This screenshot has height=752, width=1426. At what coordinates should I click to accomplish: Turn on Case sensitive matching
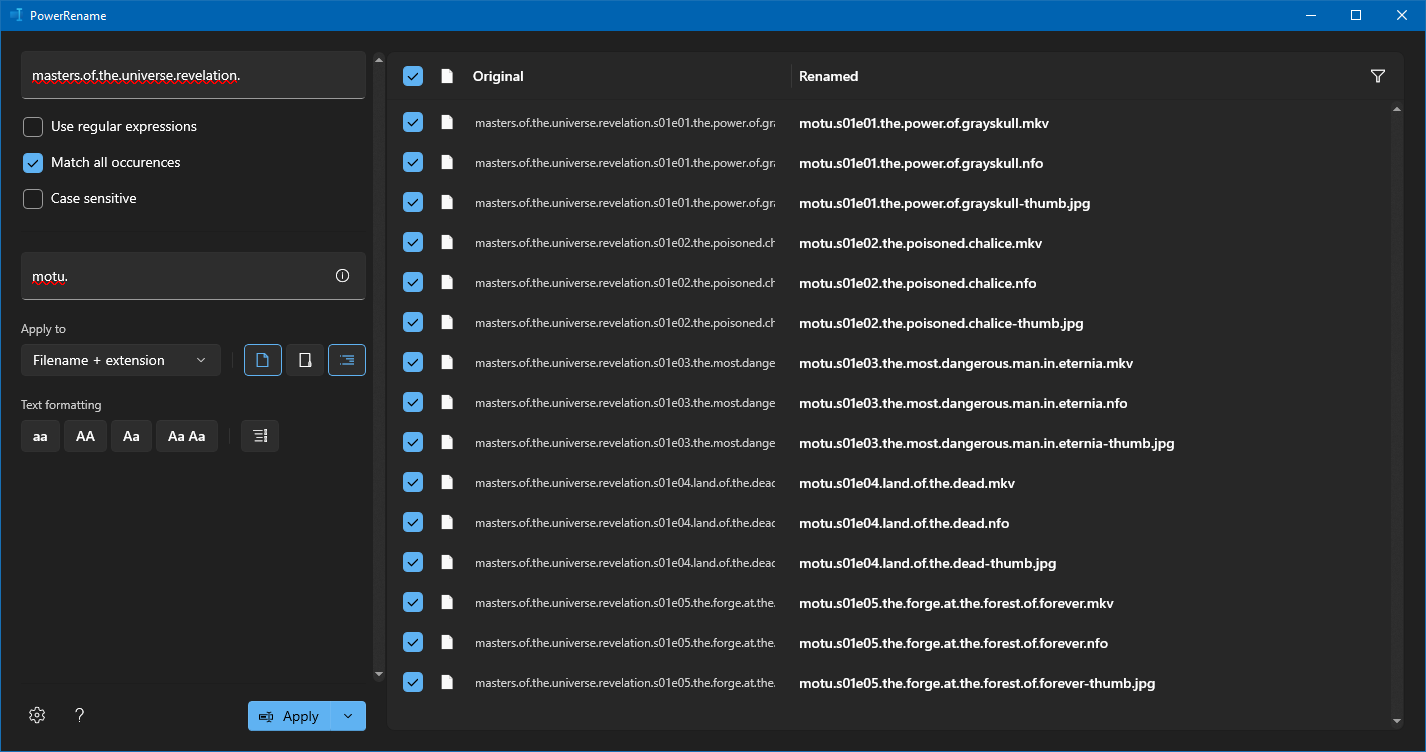pyautogui.click(x=32, y=198)
